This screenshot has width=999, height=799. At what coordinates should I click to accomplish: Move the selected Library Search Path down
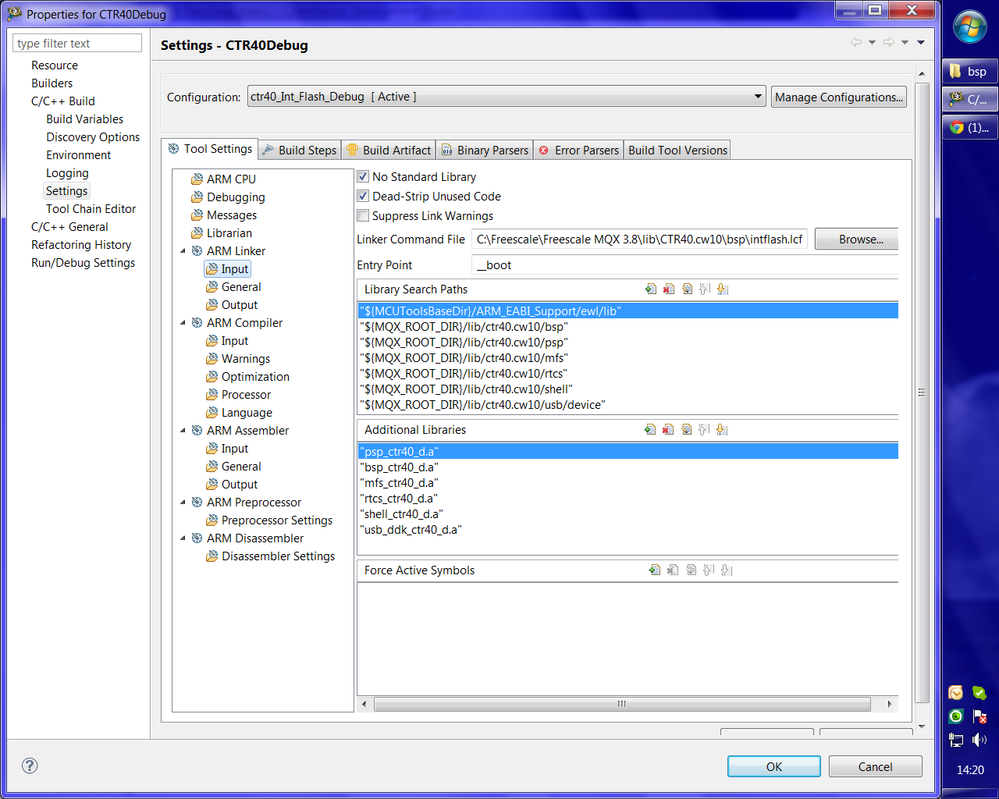tap(722, 289)
